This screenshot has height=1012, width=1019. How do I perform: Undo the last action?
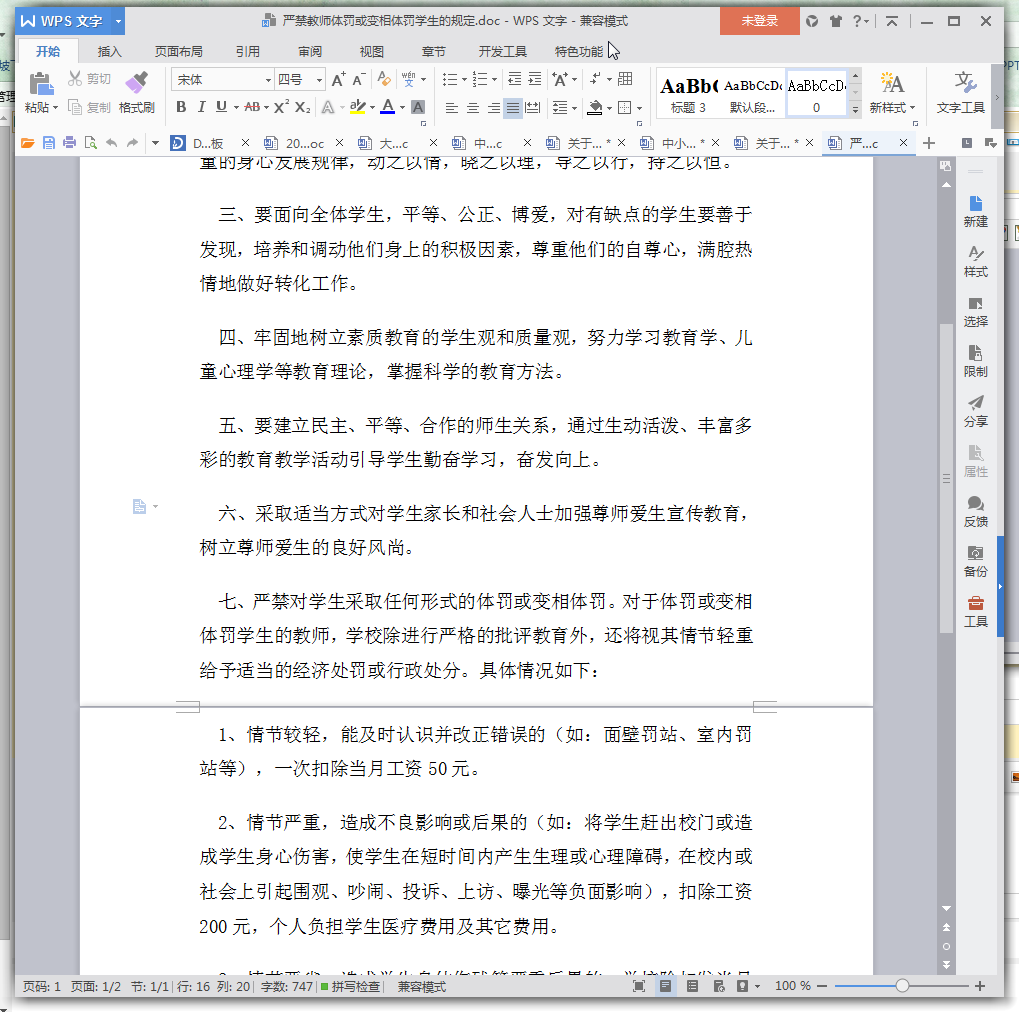click(x=112, y=143)
